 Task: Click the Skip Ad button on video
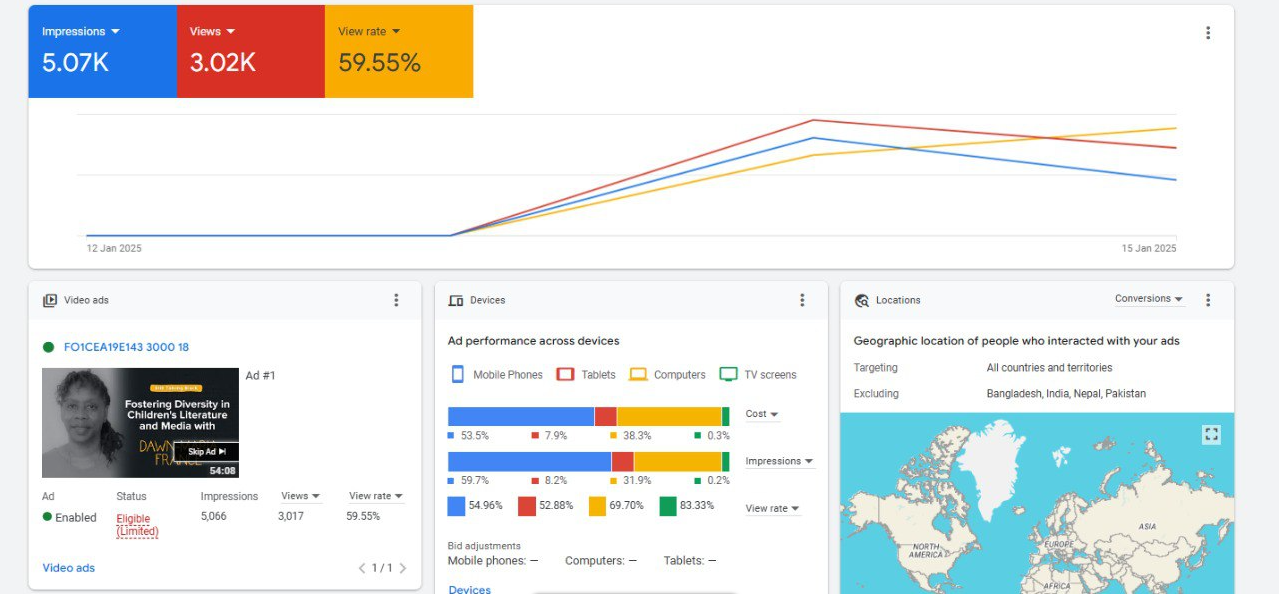point(207,452)
